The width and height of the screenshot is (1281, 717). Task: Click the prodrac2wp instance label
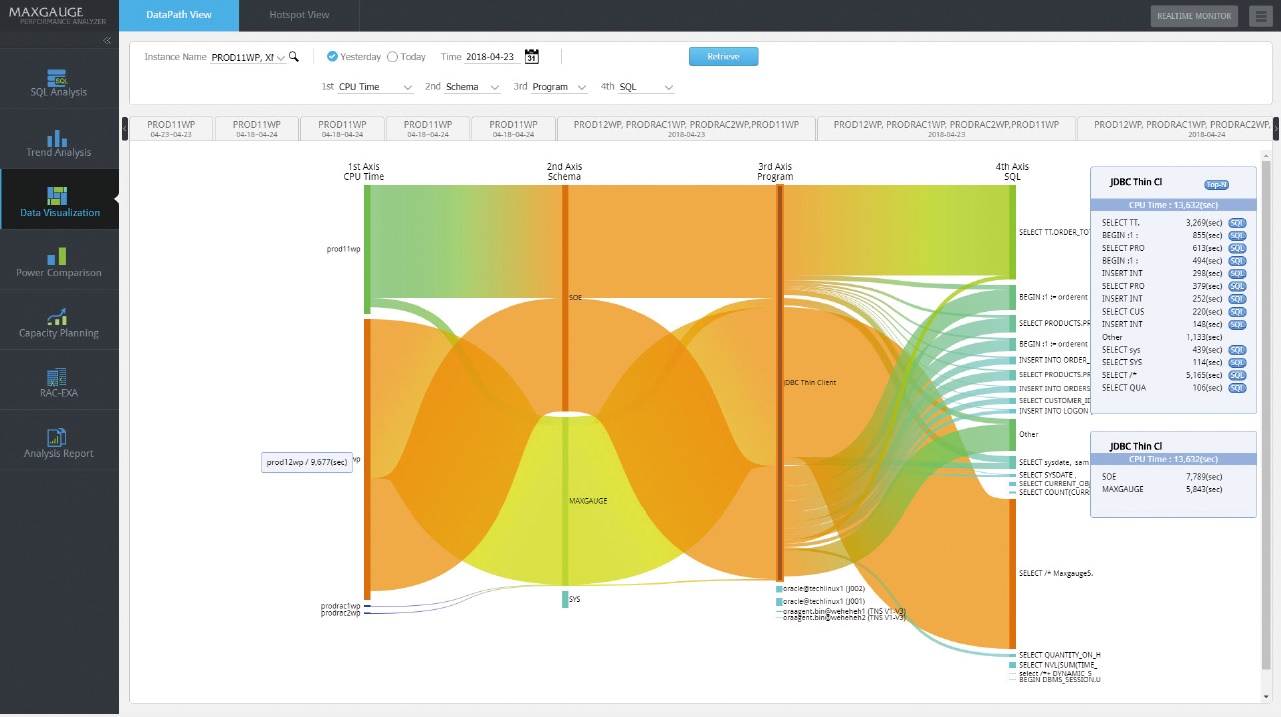340,613
